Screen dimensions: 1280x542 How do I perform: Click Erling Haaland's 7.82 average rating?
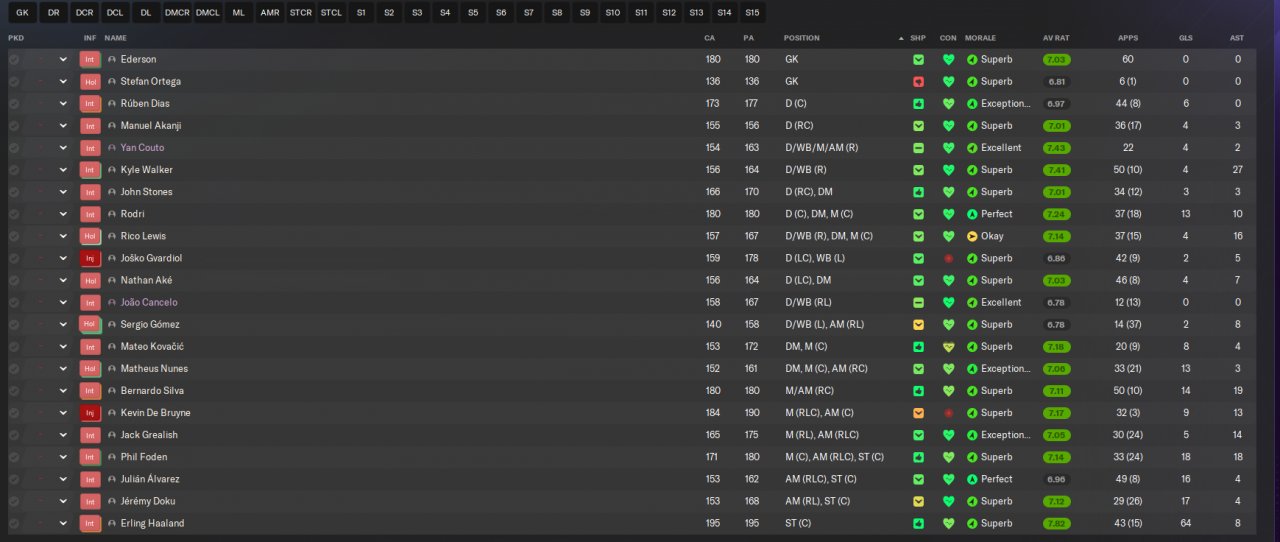1056,523
